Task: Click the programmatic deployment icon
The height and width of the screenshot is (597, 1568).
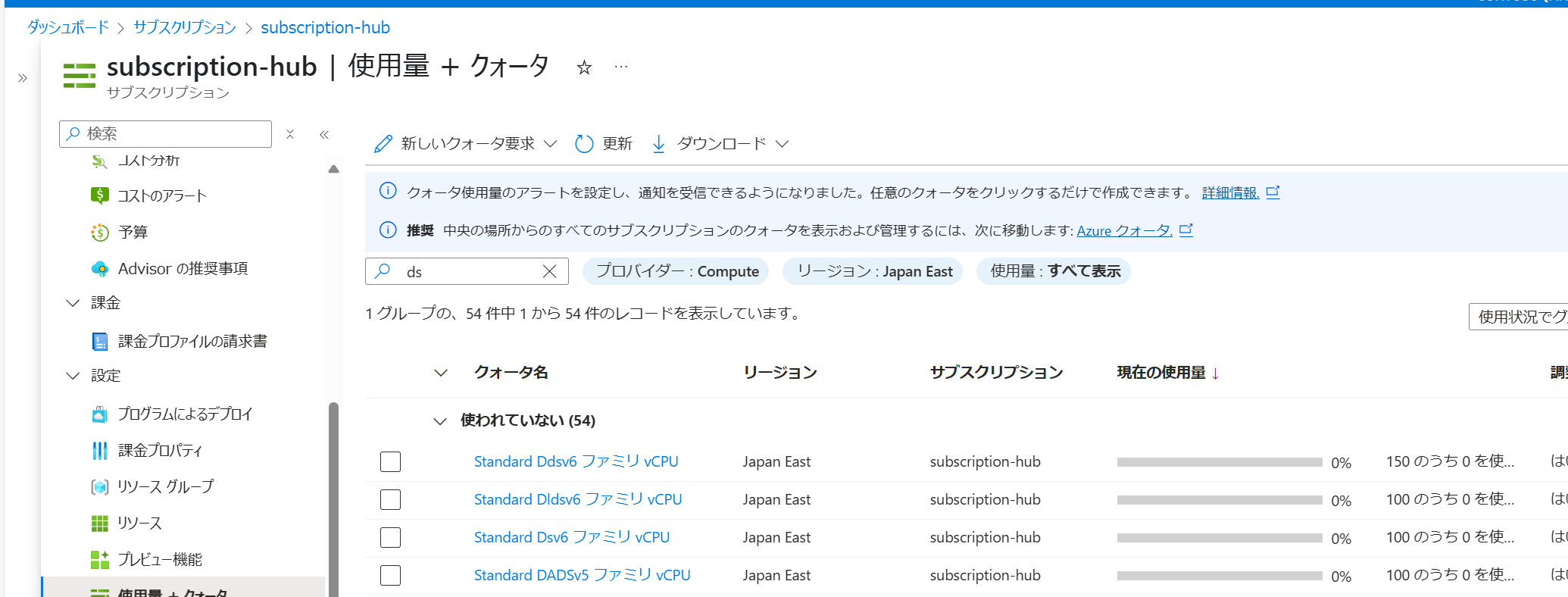Action: 100,414
